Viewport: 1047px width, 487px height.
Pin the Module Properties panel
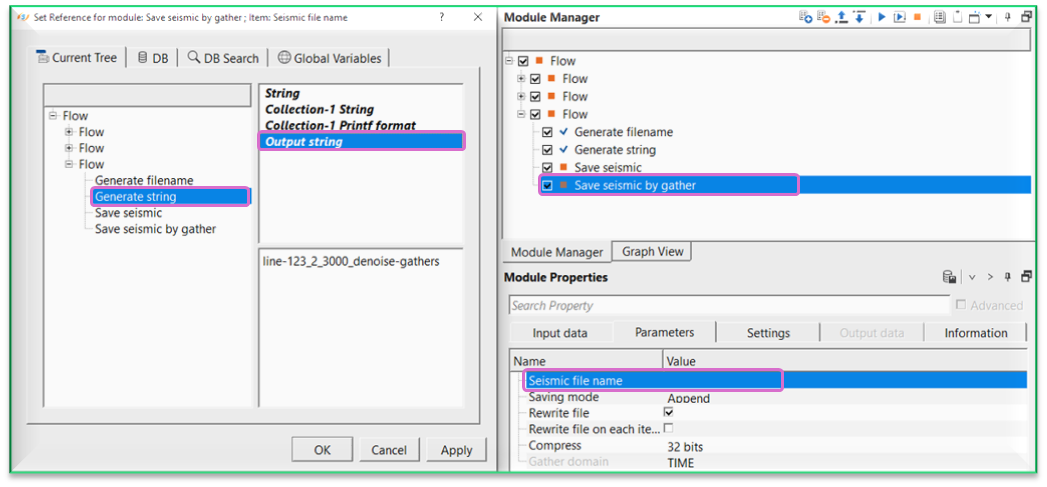click(1008, 277)
